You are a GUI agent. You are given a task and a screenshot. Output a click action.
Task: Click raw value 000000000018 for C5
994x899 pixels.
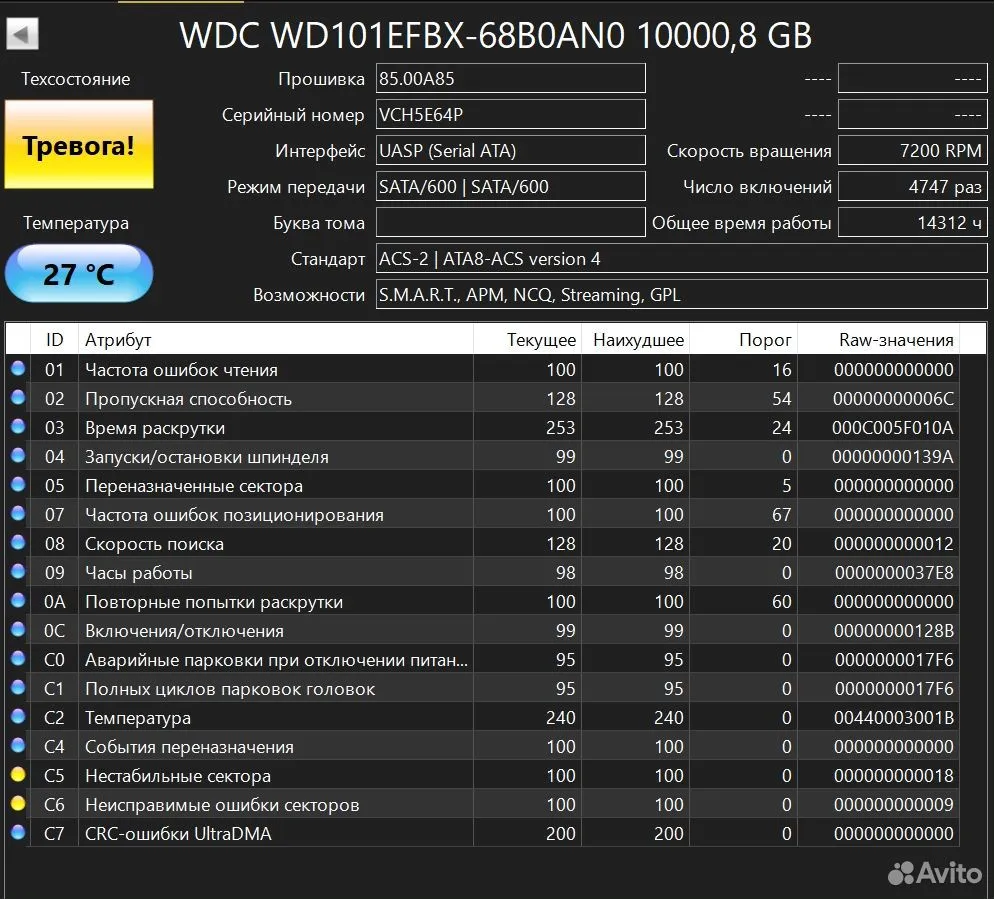coord(893,775)
